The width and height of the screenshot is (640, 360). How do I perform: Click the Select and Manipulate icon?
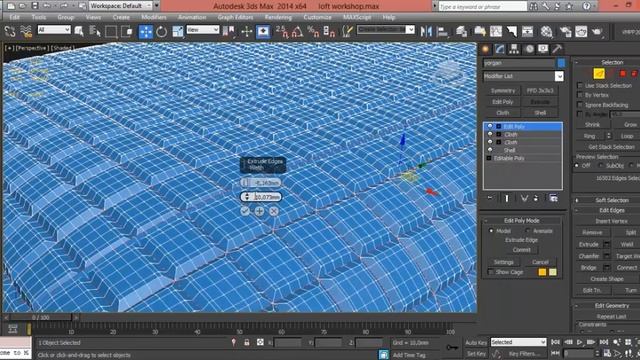tap(247, 31)
